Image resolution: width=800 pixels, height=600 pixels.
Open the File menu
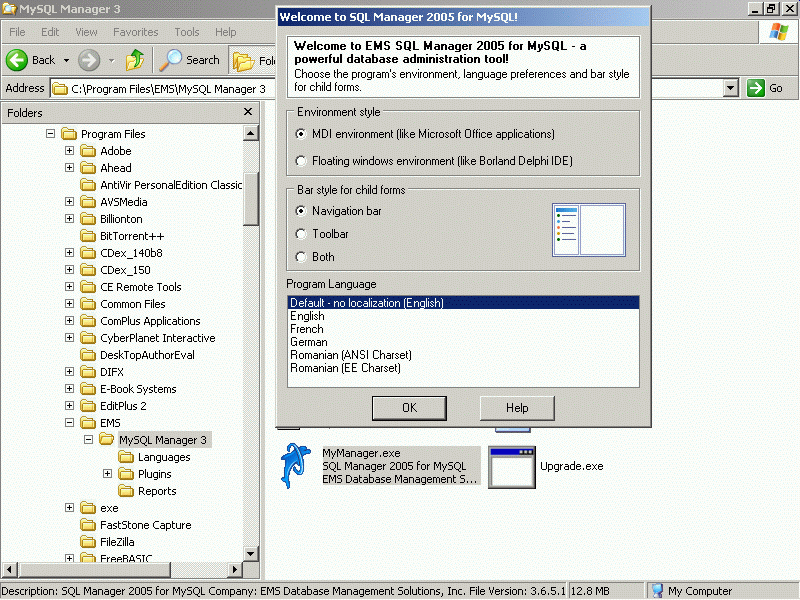coord(17,32)
